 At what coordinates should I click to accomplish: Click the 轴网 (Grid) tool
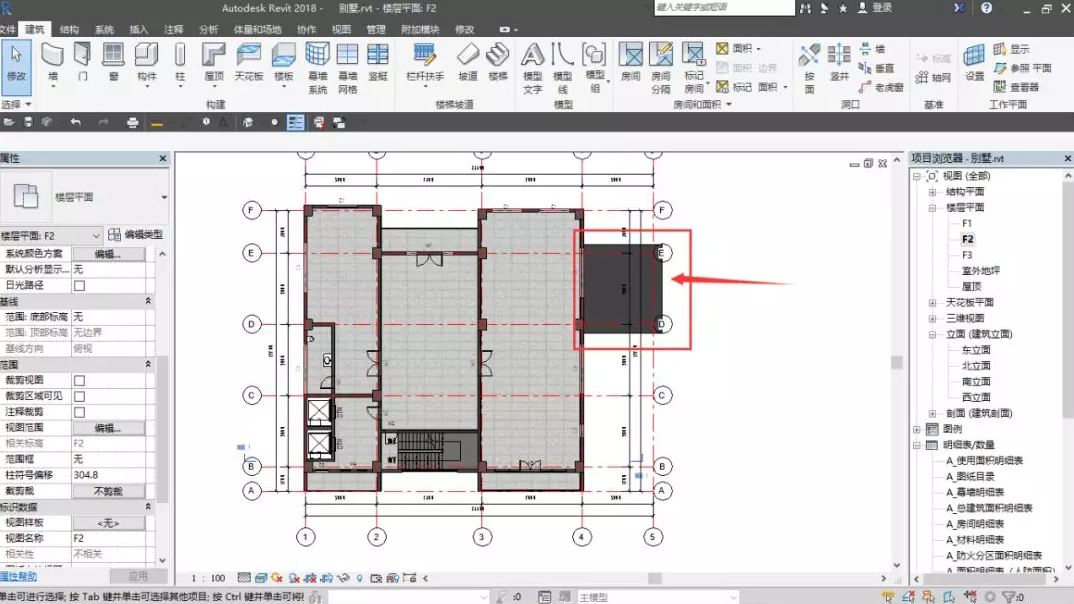coord(932,78)
